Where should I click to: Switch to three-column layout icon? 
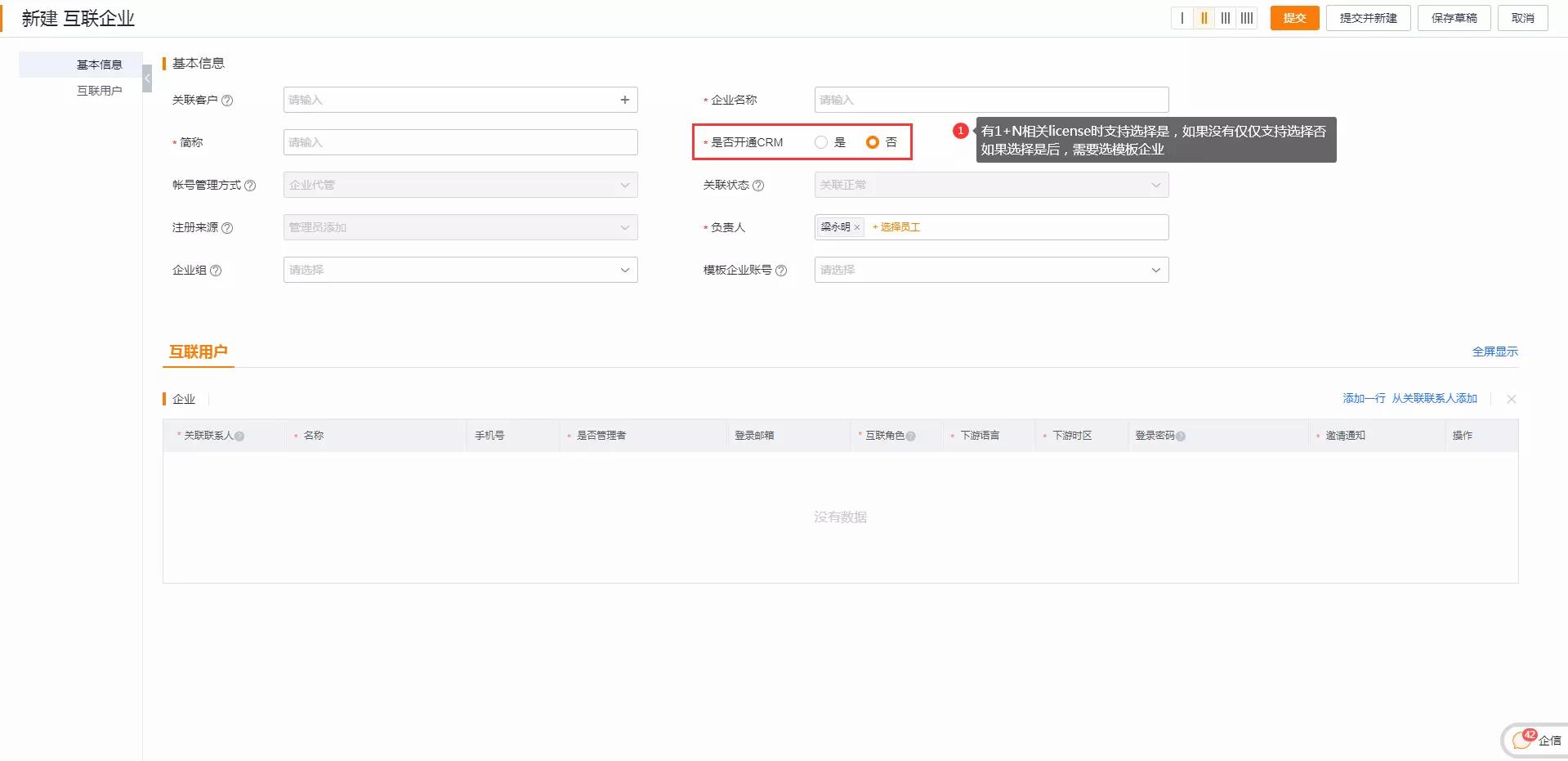1225,18
